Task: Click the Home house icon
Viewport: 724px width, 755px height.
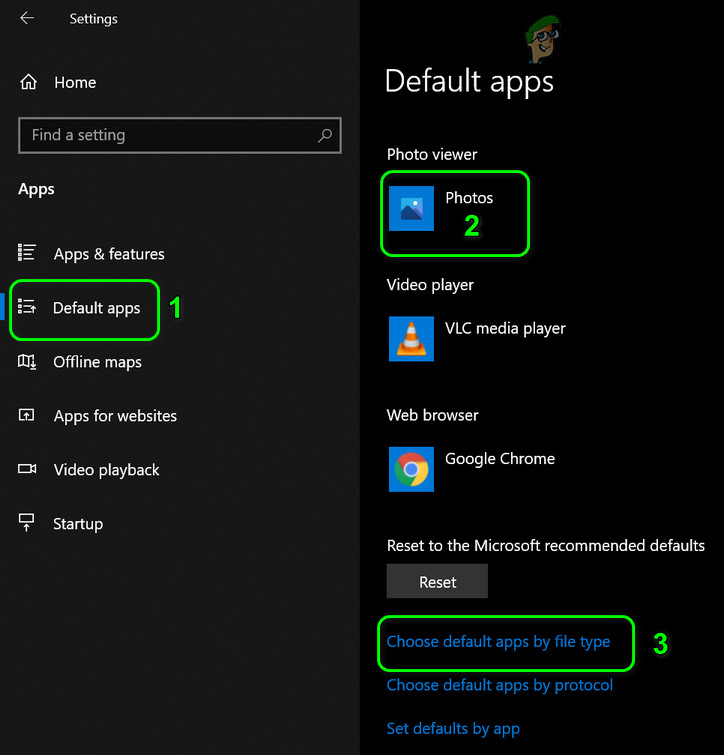Action: [x=29, y=82]
